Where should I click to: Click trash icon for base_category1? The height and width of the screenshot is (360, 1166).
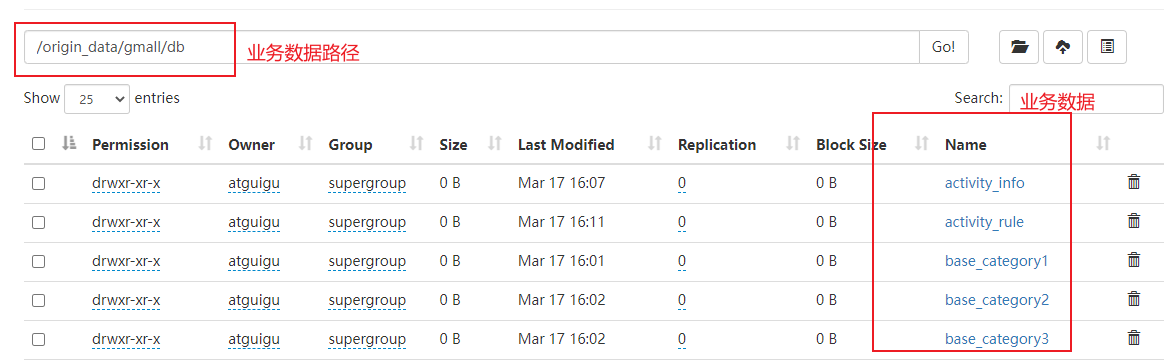tap(1134, 260)
